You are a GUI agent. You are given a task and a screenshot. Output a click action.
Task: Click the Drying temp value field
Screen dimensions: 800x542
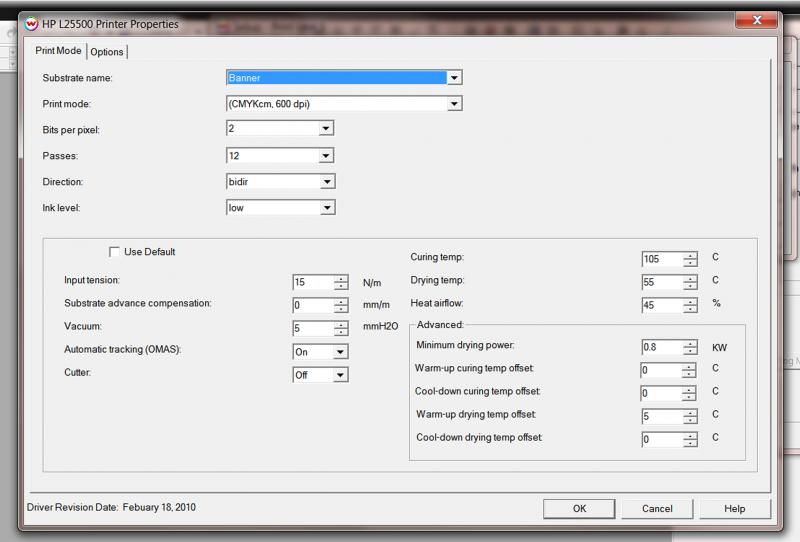(x=662, y=282)
